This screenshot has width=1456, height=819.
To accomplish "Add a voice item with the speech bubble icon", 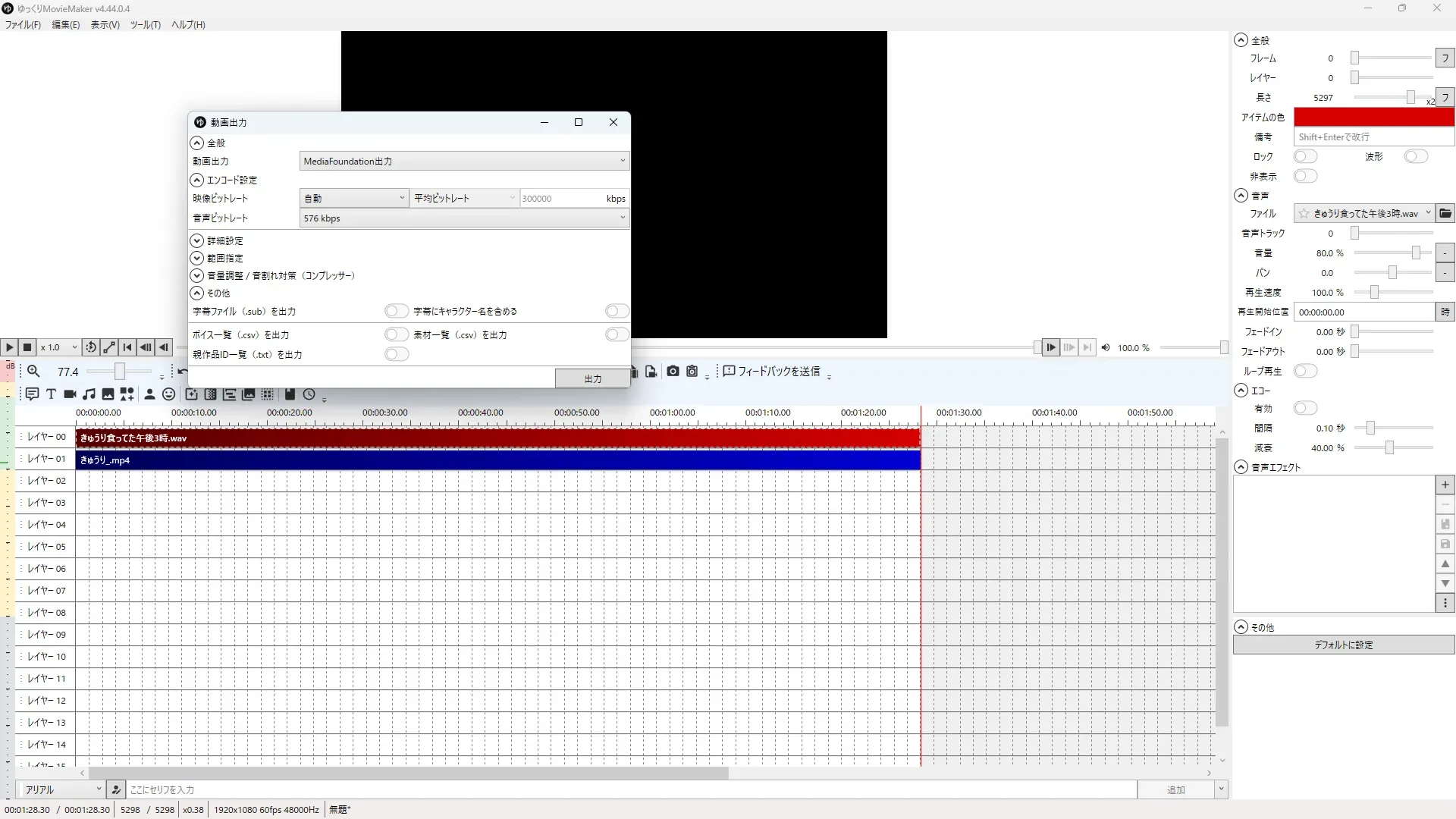I will [32, 394].
